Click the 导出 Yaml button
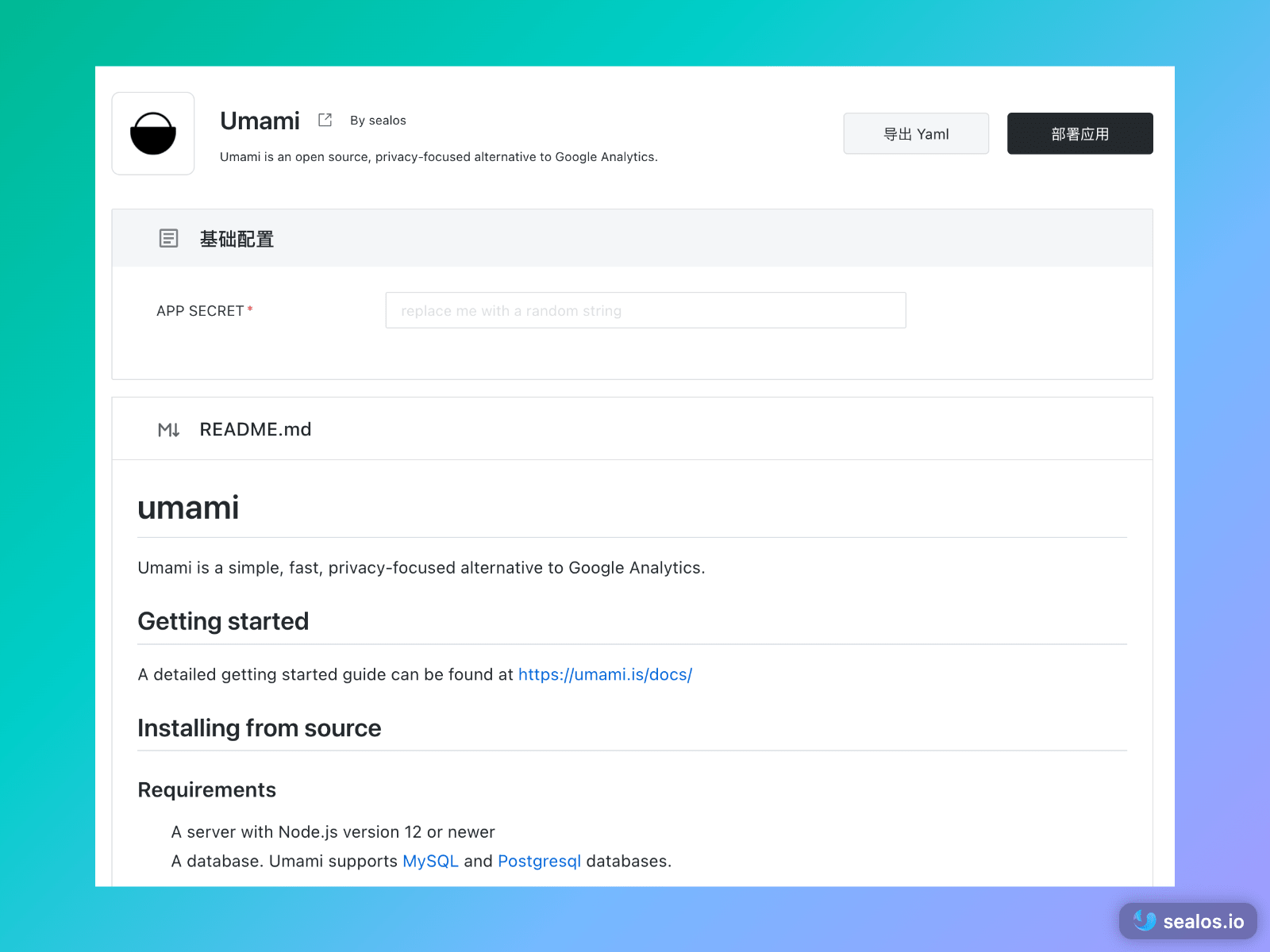The image size is (1270, 952). click(916, 133)
